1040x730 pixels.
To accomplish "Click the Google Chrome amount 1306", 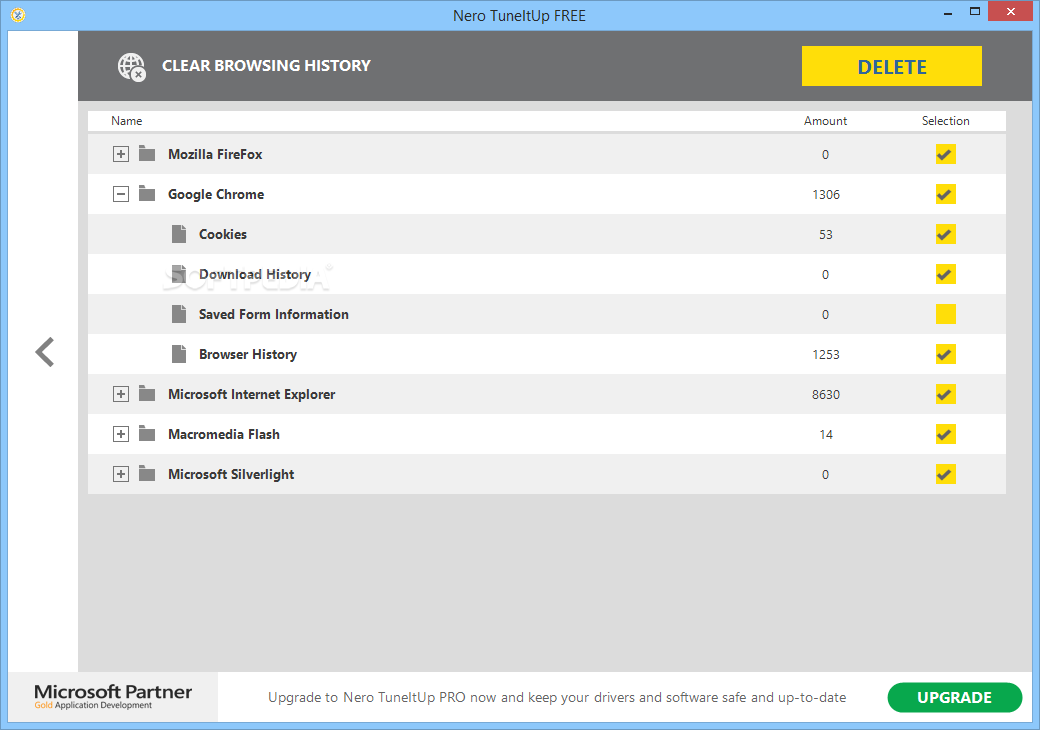I will [826, 194].
